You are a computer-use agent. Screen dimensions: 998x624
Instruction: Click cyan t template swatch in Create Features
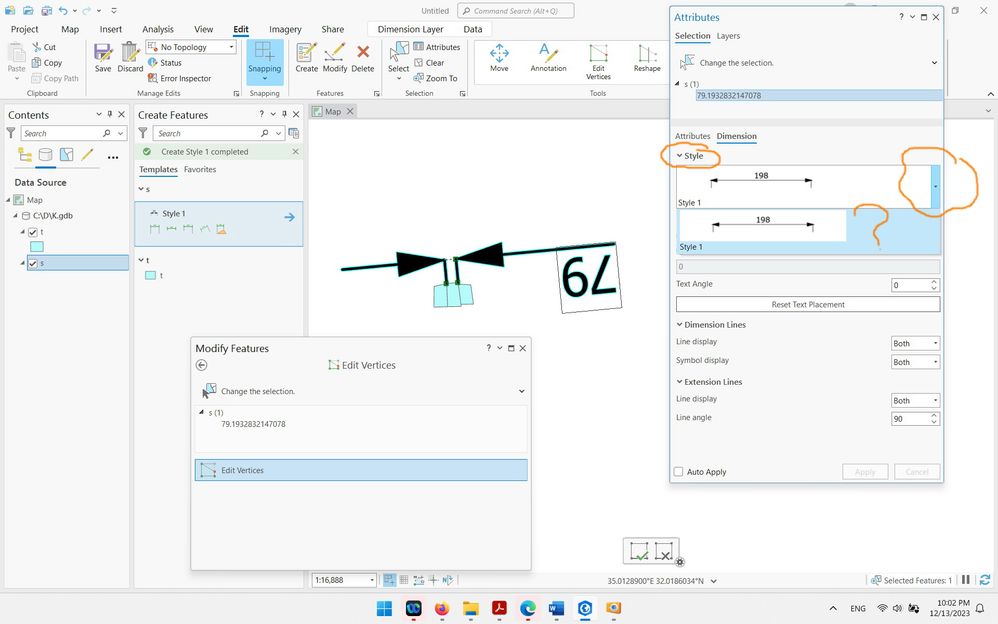tap(150, 276)
